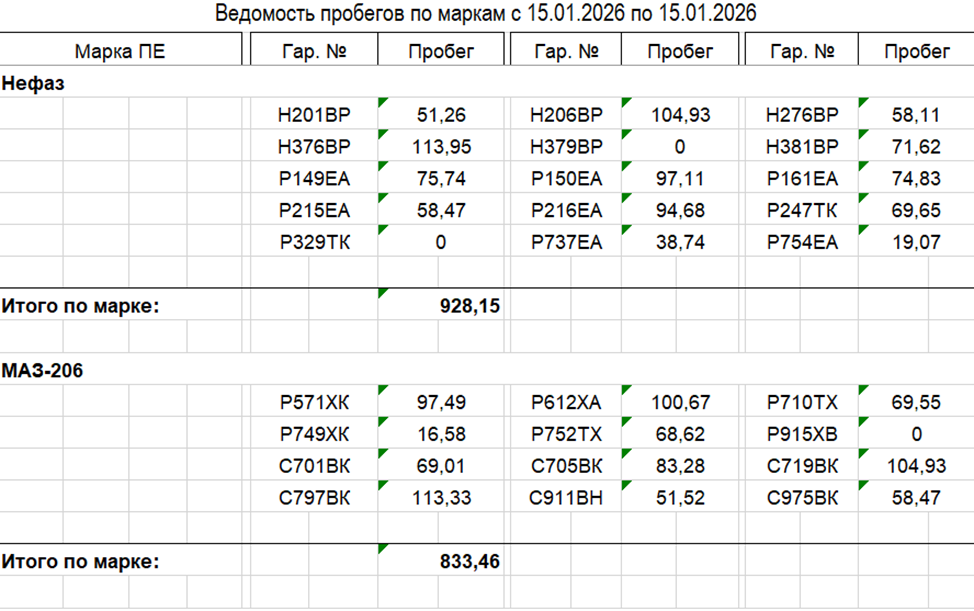
Task: Select the 'Нефаз' brand group label
Action: (33, 84)
